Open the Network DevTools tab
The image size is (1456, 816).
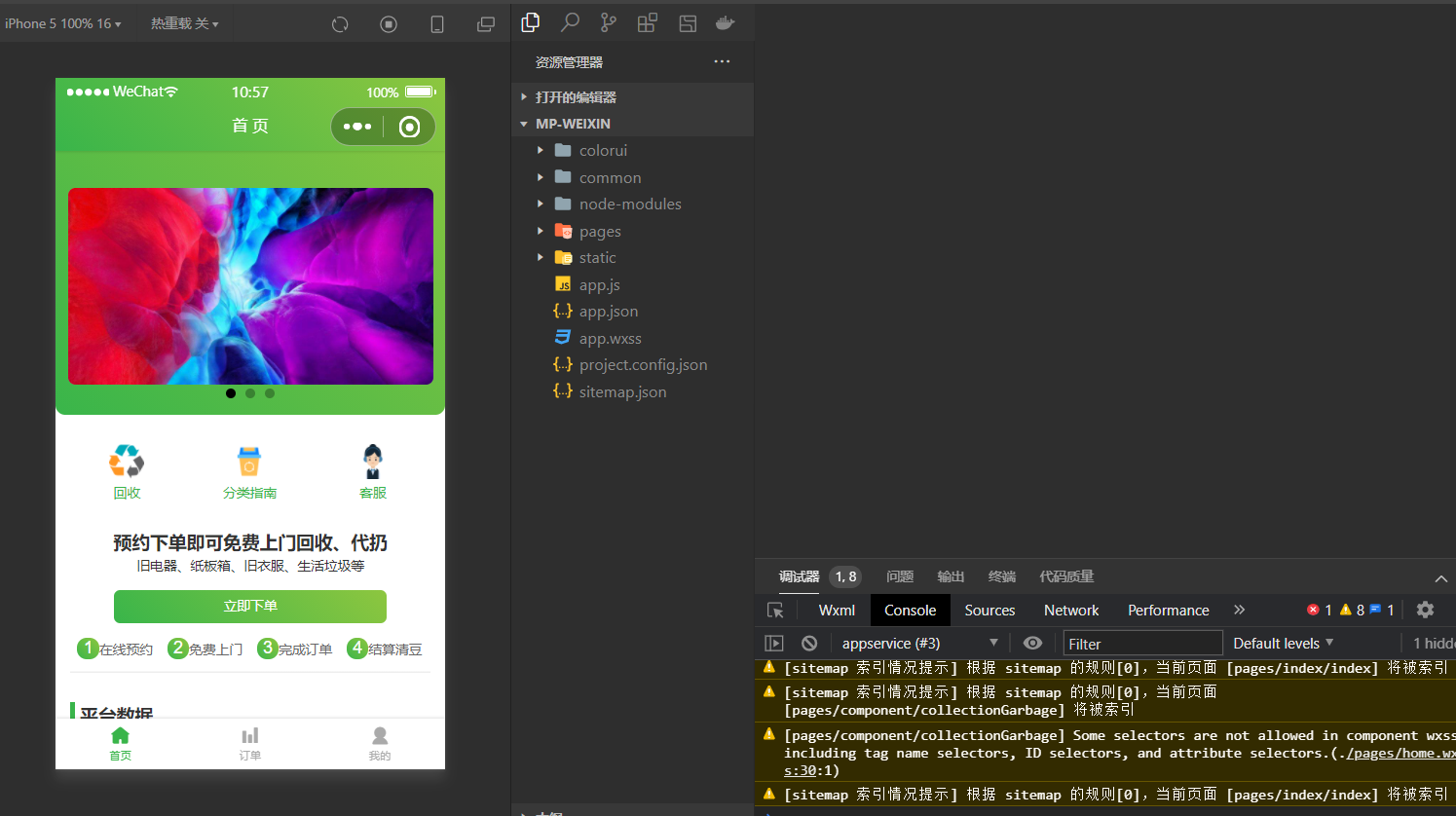pos(1071,610)
